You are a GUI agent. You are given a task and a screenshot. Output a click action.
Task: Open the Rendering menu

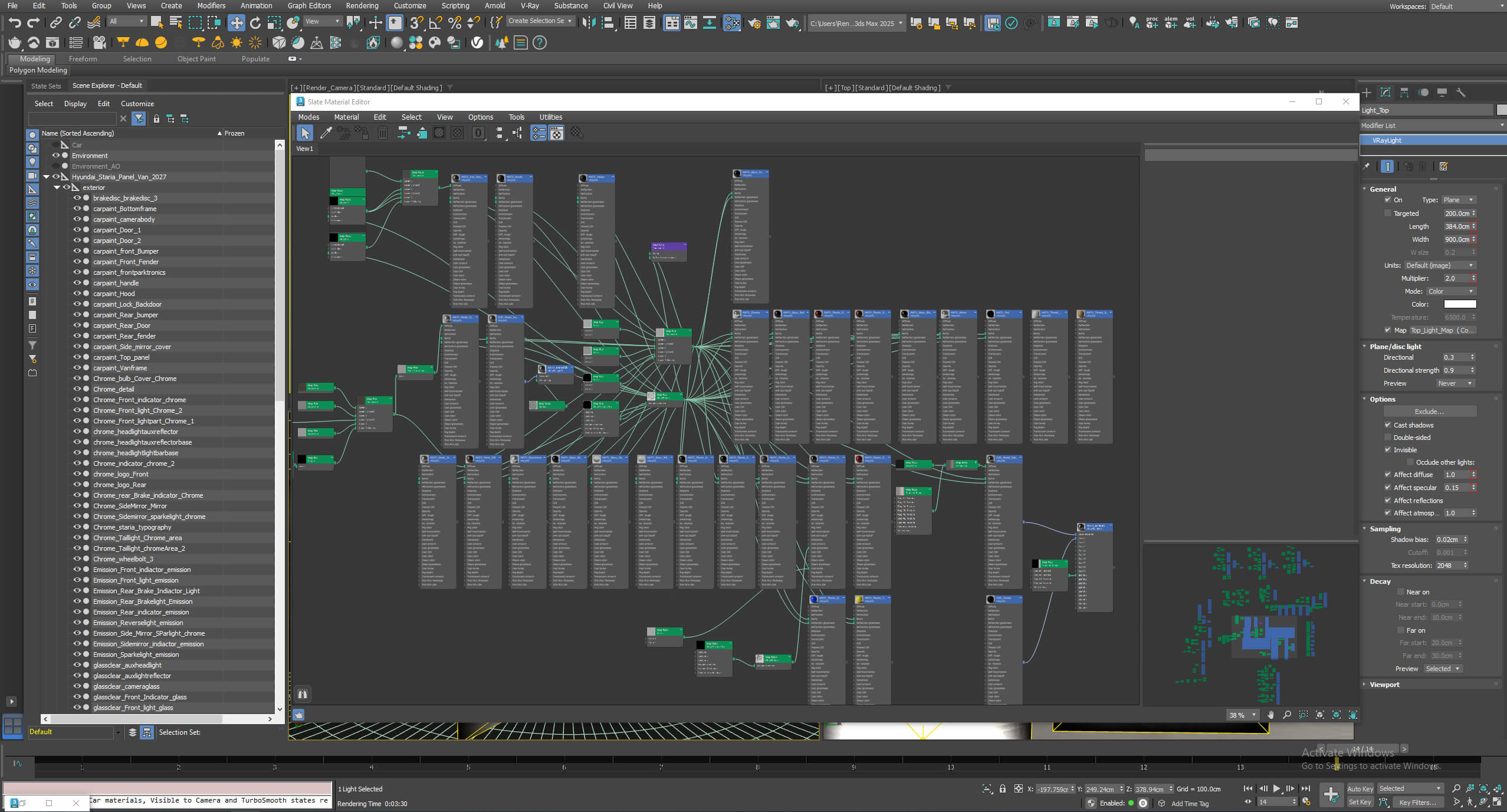362,6
